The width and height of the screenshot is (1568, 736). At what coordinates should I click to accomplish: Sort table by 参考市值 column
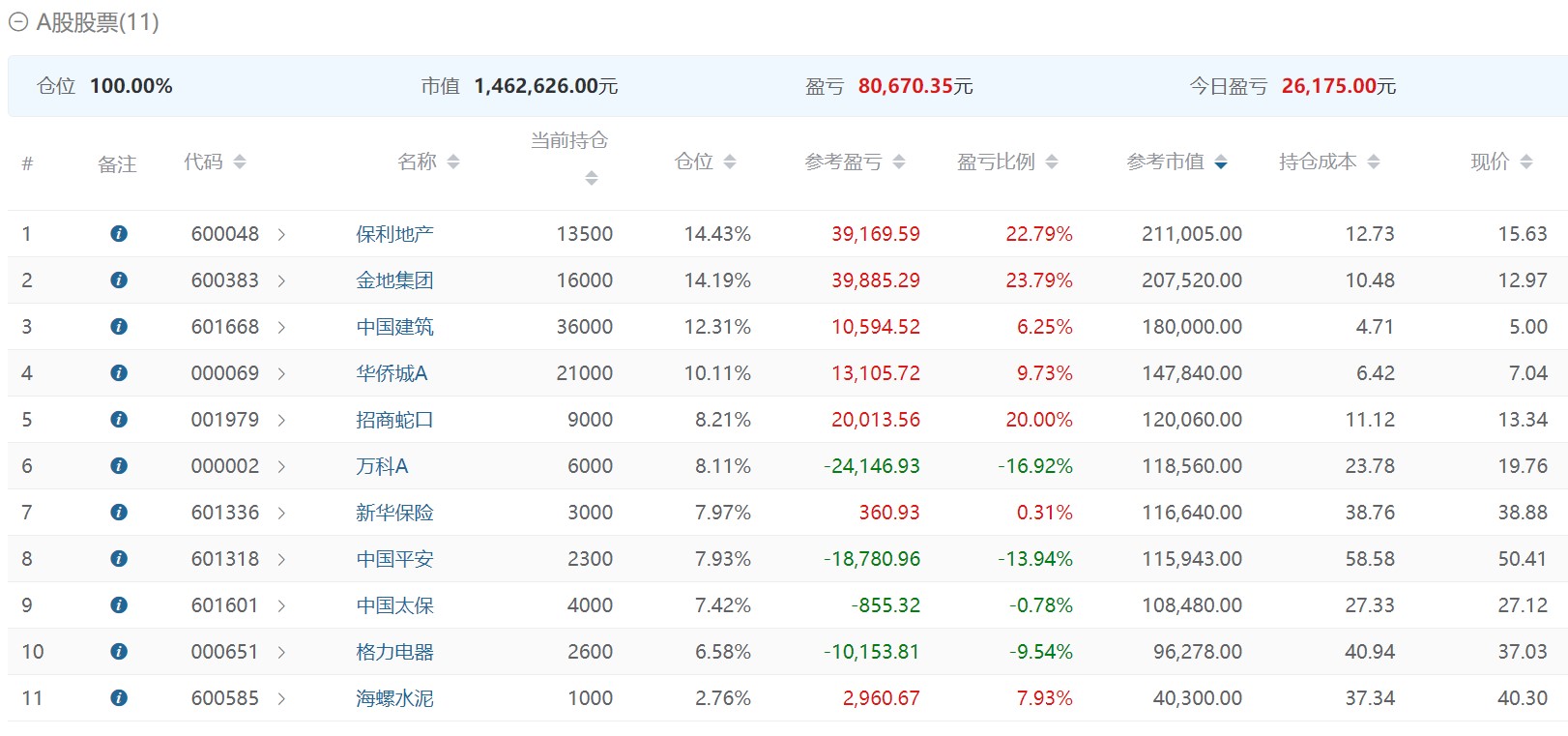(1221, 162)
